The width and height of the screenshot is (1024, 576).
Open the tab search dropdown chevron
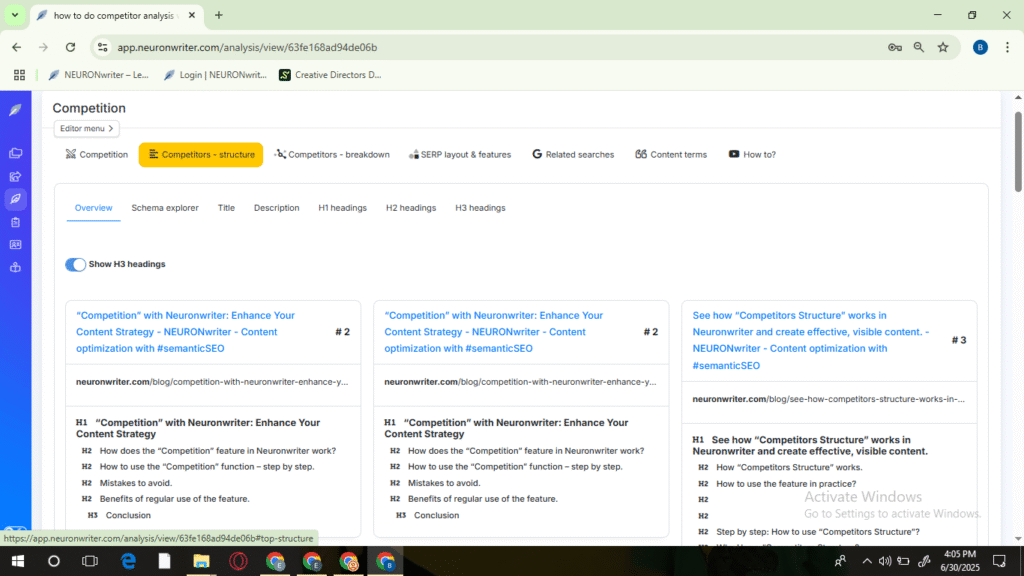[14, 15]
